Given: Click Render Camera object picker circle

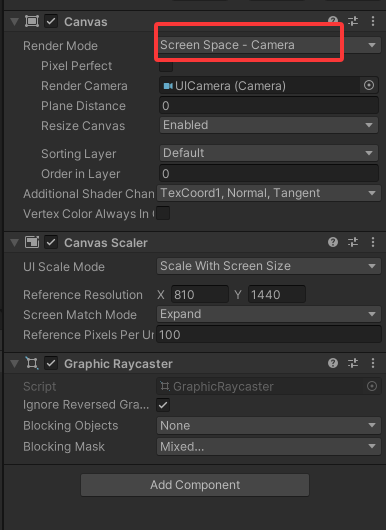Looking at the screenshot, I should pos(369,85).
